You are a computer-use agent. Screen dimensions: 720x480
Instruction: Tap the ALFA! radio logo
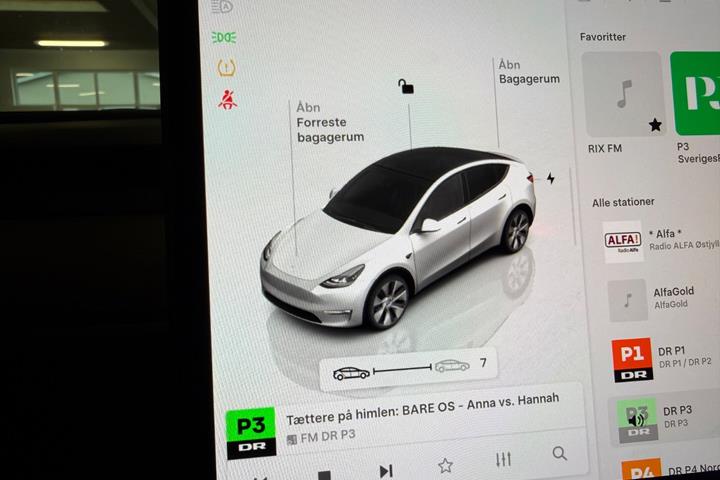tap(623, 241)
